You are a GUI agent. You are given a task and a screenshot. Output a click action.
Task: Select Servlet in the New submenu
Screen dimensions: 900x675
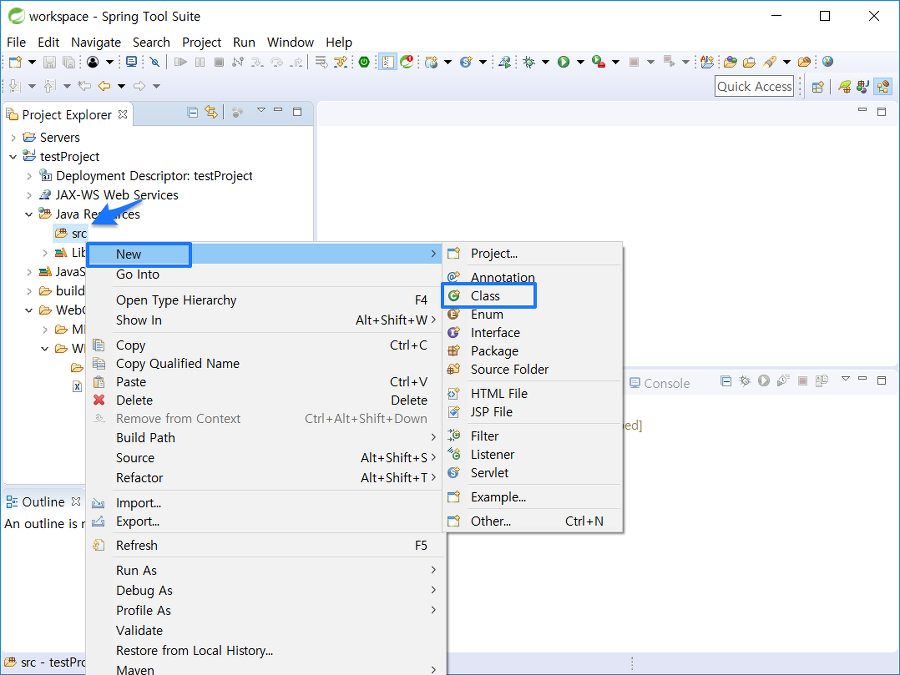(x=533, y=473)
